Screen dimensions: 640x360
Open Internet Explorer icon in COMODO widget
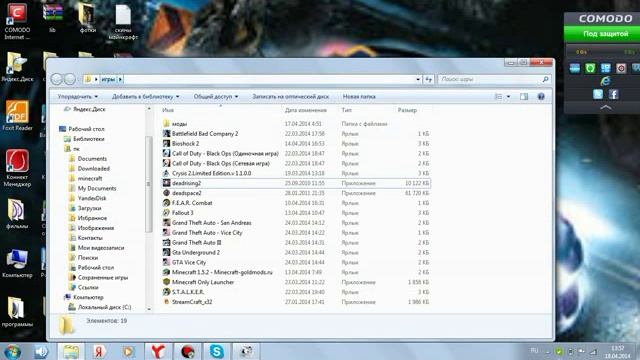[605, 81]
